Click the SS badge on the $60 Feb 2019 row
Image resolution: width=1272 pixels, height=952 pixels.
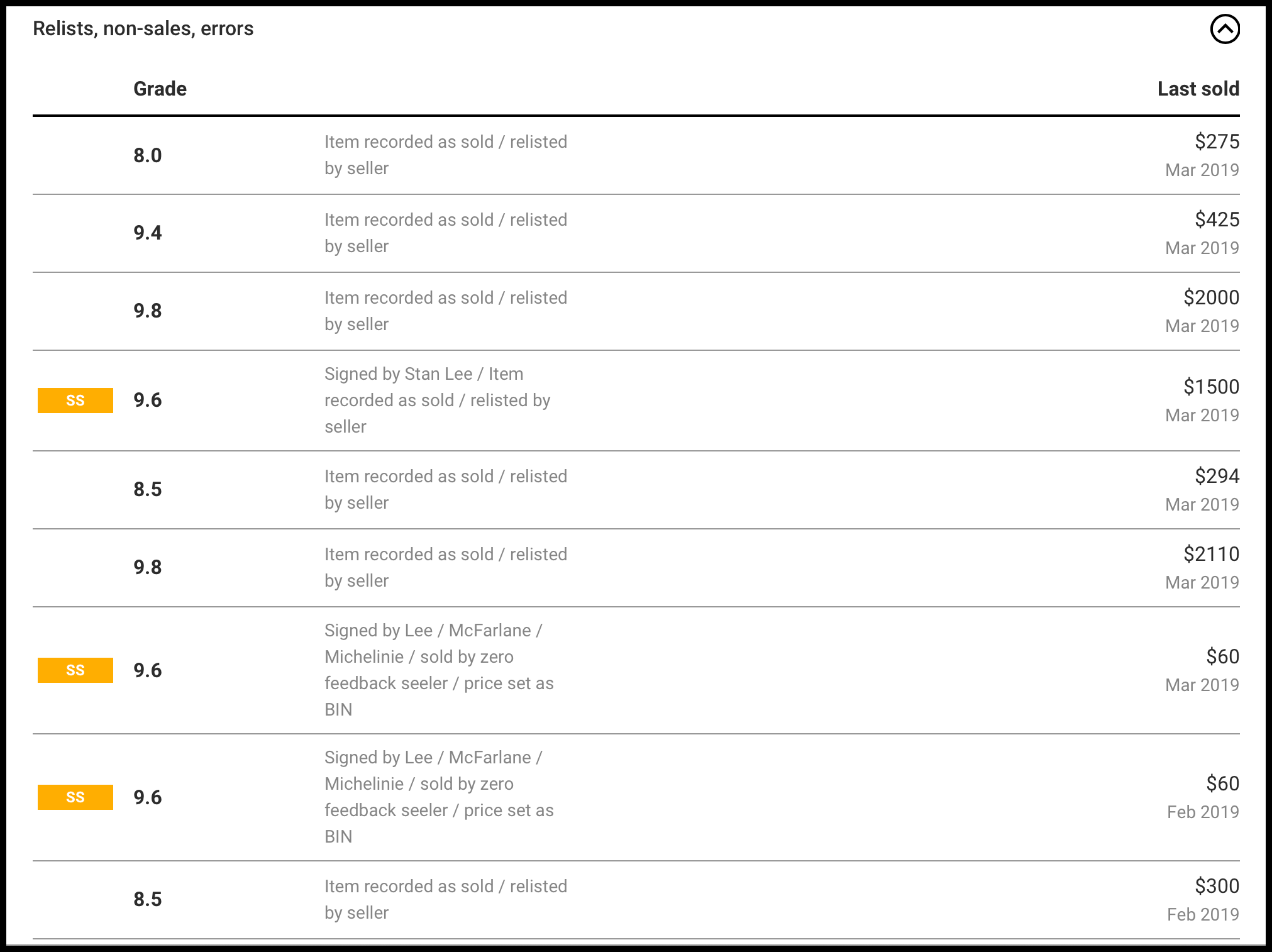[x=75, y=797]
